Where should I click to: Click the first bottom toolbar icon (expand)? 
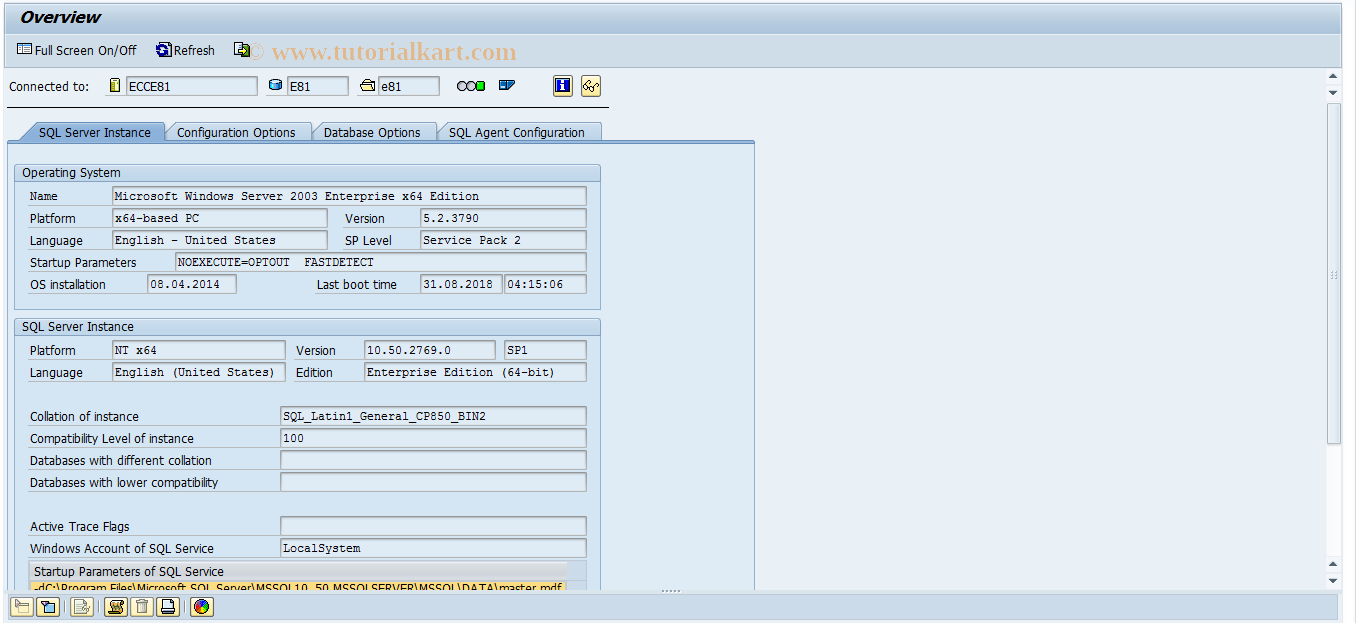pyautogui.click(x=21, y=606)
